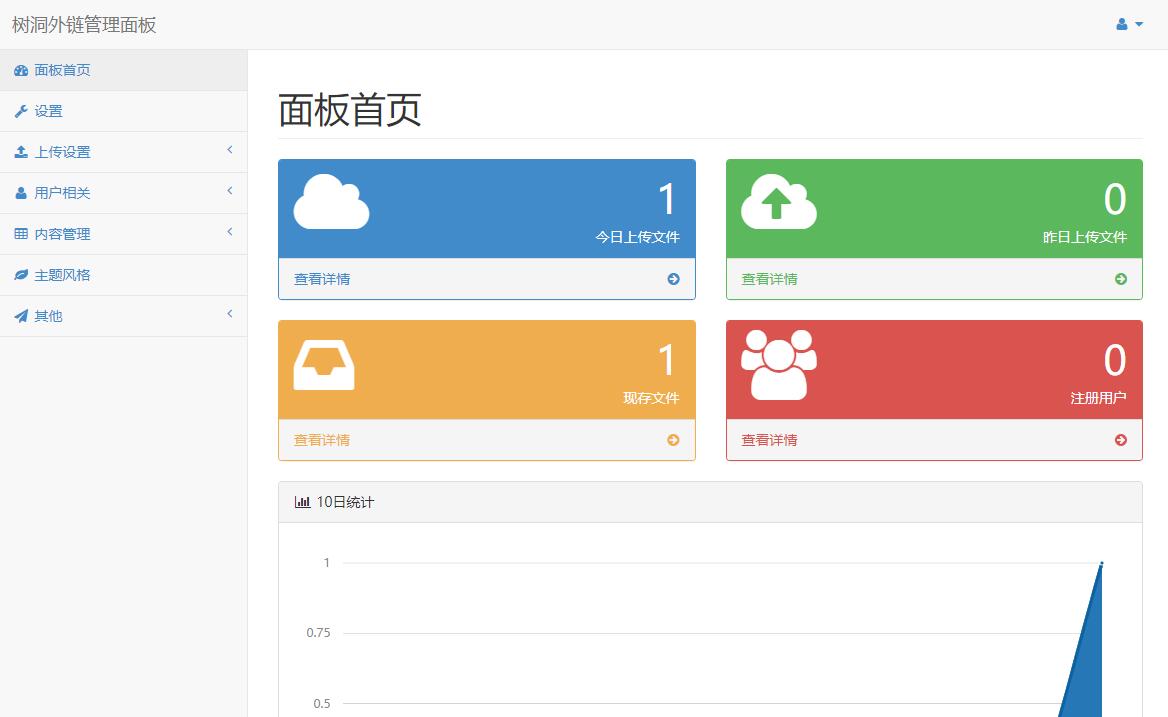
Task: Click the arrow circle on the blue card footer
Action: coord(673,279)
